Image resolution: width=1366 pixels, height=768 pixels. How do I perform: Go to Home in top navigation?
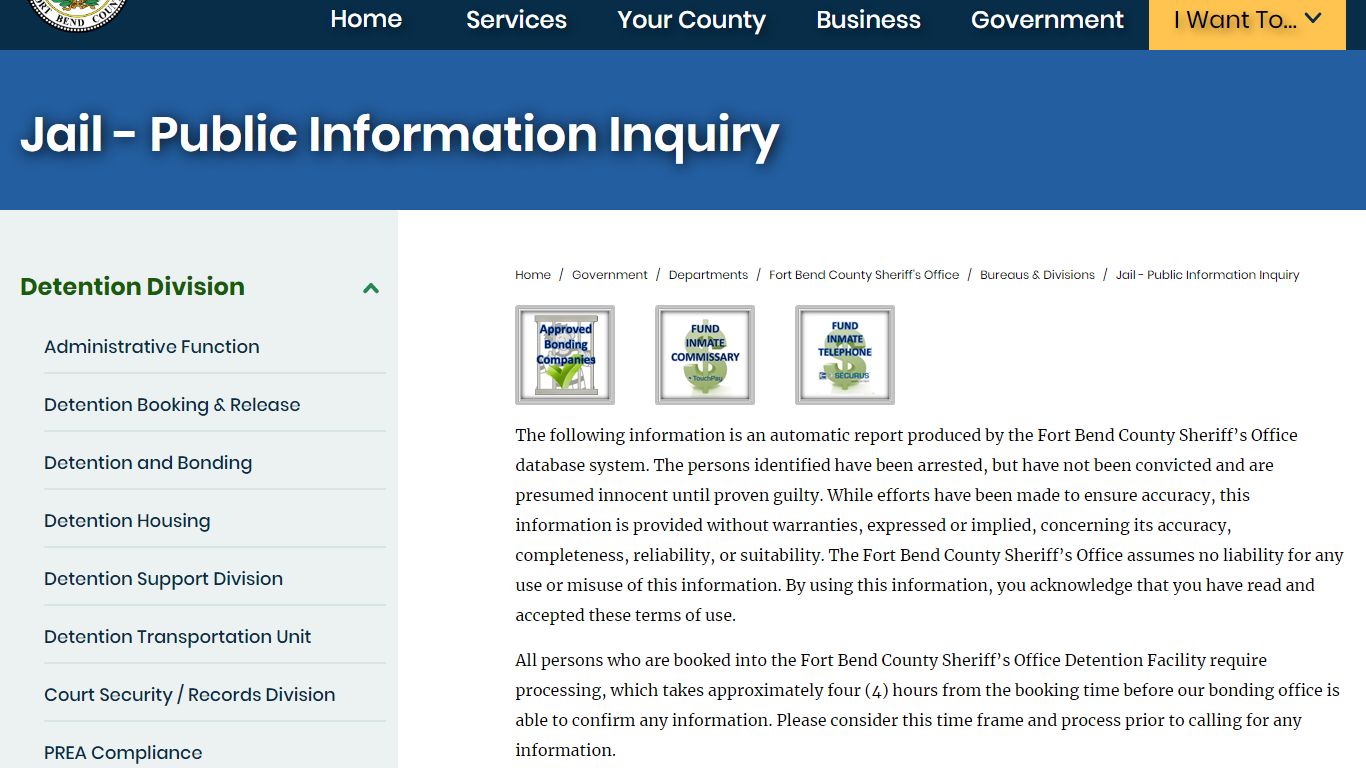[x=366, y=20]
